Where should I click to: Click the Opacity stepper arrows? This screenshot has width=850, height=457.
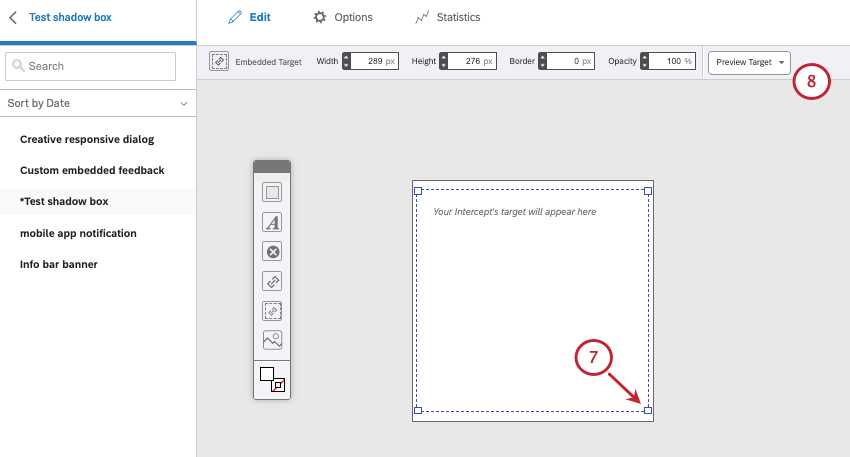pyautogui.click(x=646, y=61)
